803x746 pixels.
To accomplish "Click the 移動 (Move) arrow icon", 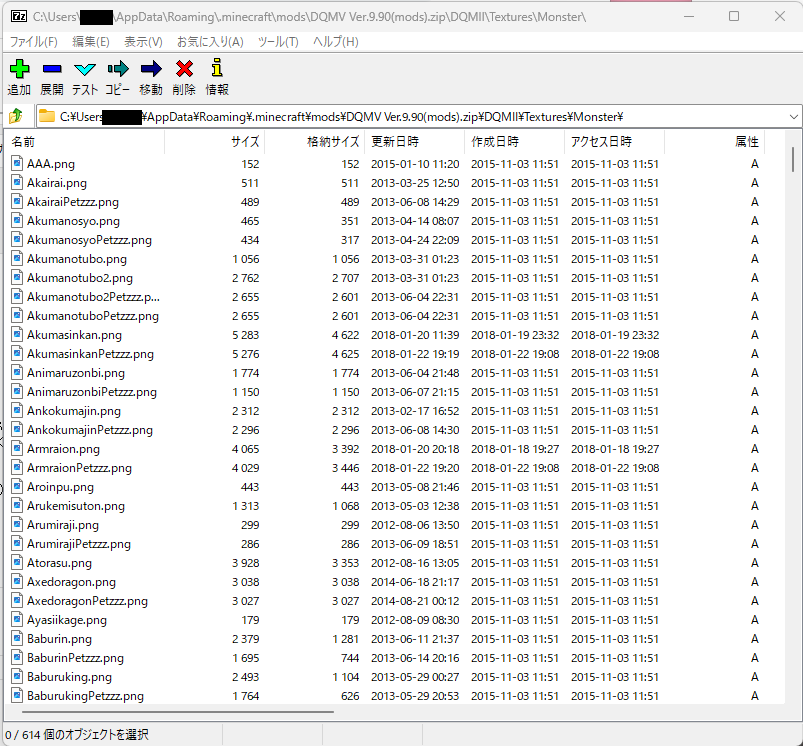I will (151, 69).
